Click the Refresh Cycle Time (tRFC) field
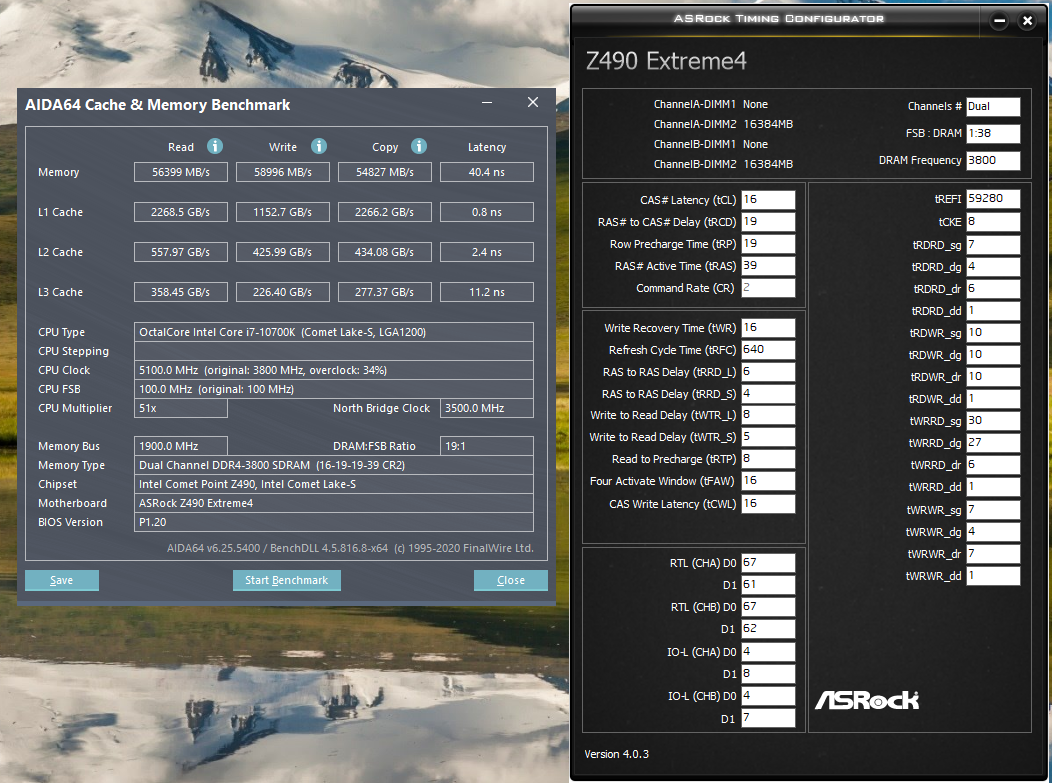Viewport: 1052px width, 783px height. (768, 350)
